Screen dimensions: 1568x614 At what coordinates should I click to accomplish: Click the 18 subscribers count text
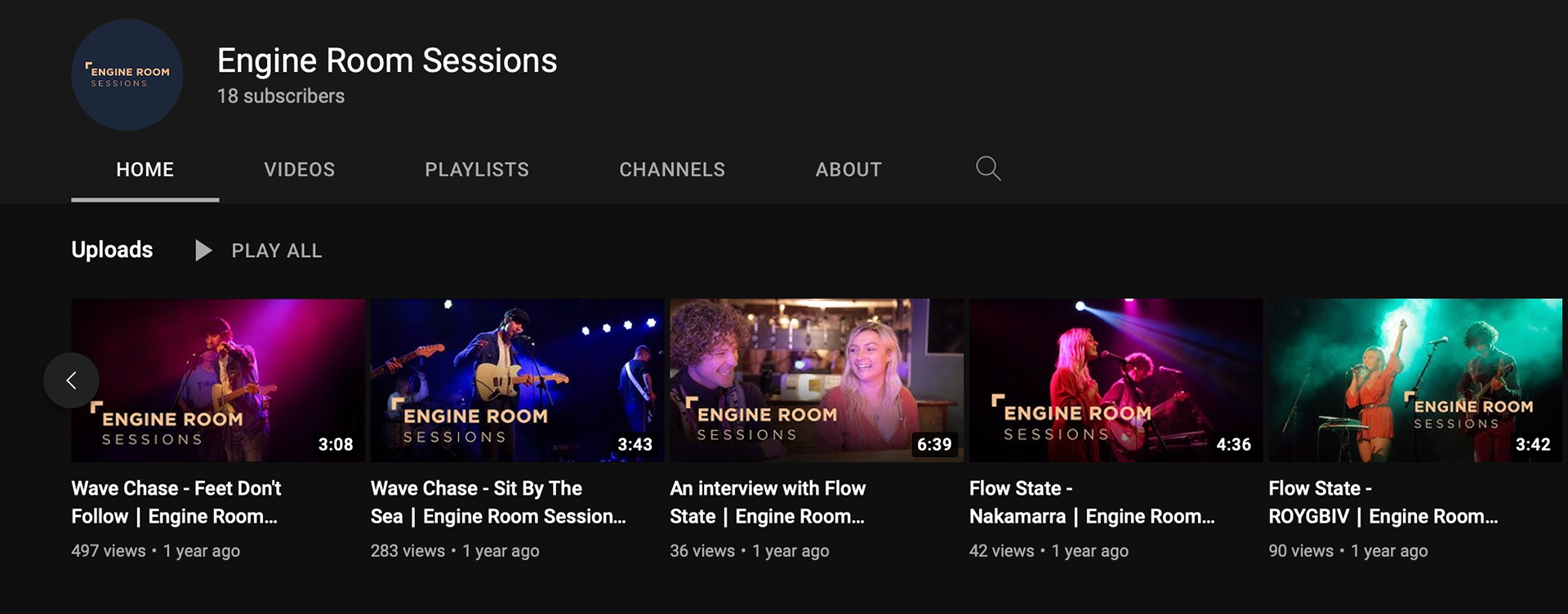(x=281, y=96)
